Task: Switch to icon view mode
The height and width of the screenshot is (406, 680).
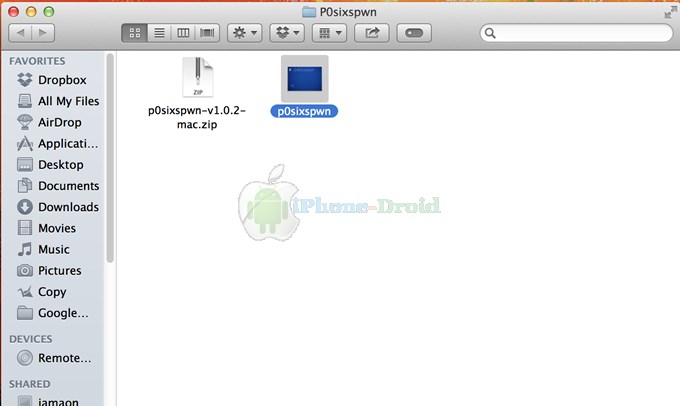Action: point(134,33)
